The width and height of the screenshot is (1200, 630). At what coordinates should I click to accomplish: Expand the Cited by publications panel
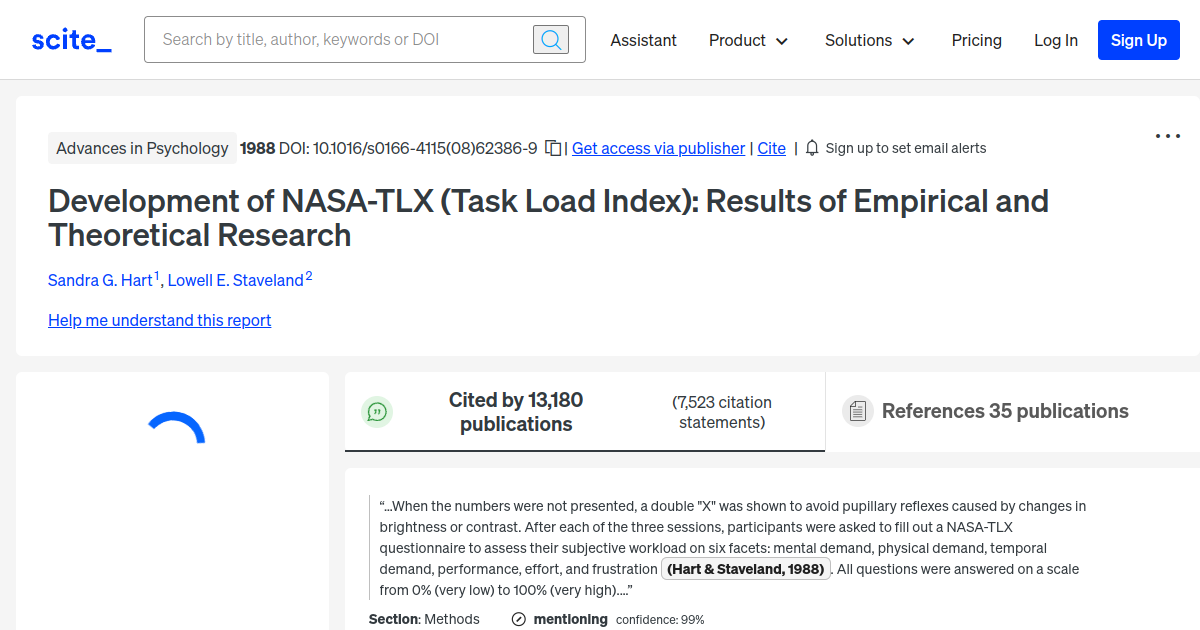[516, 410]
